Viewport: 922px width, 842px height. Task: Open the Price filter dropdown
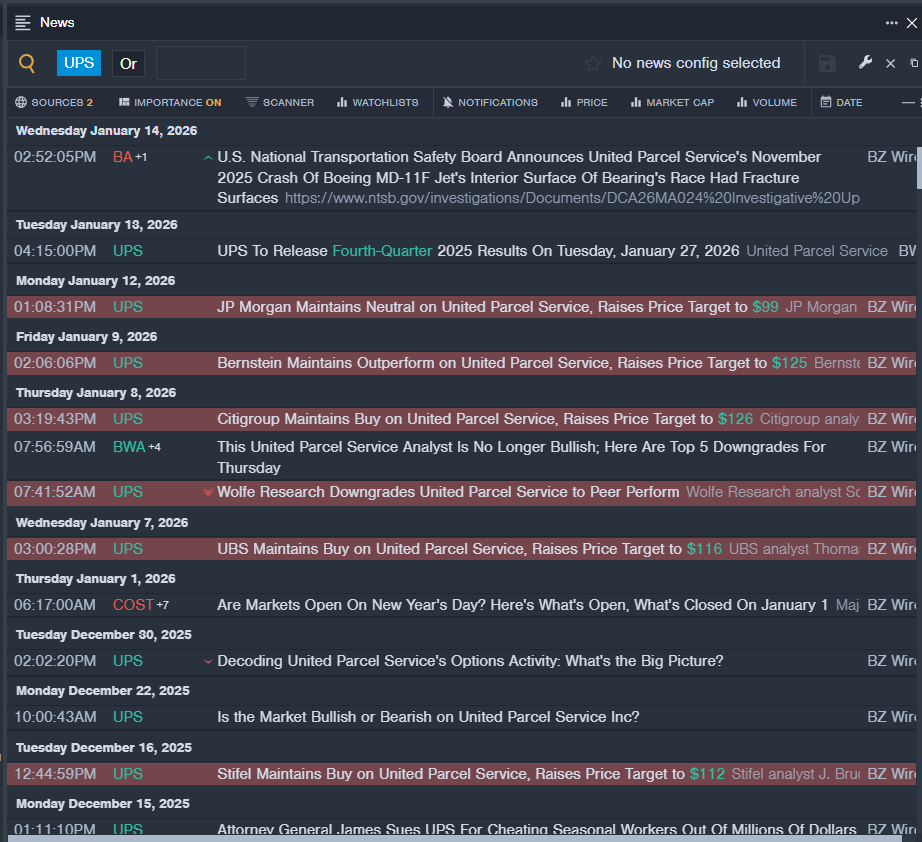pos(584,102)
